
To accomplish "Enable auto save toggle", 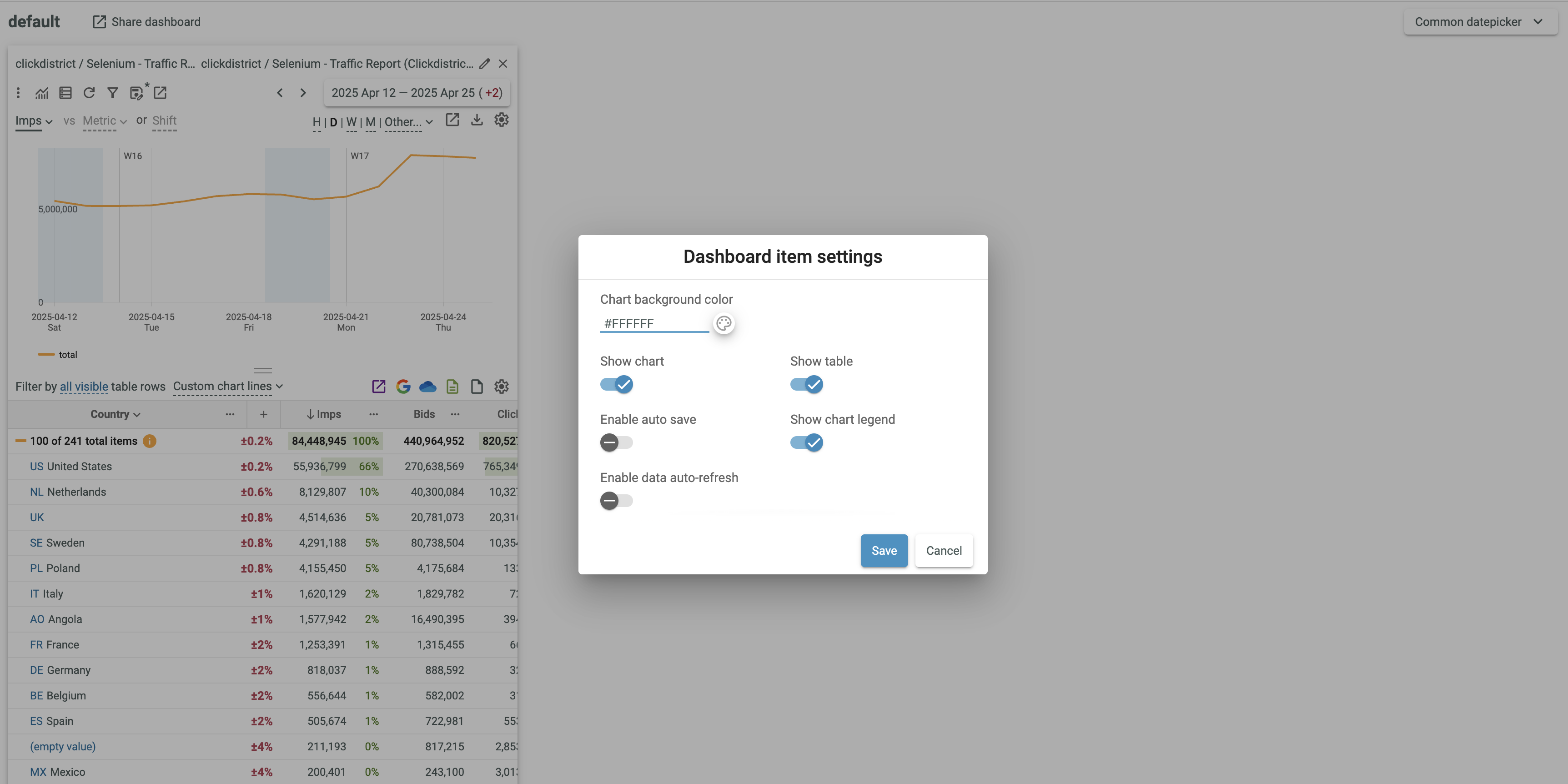I will [616, 442].
